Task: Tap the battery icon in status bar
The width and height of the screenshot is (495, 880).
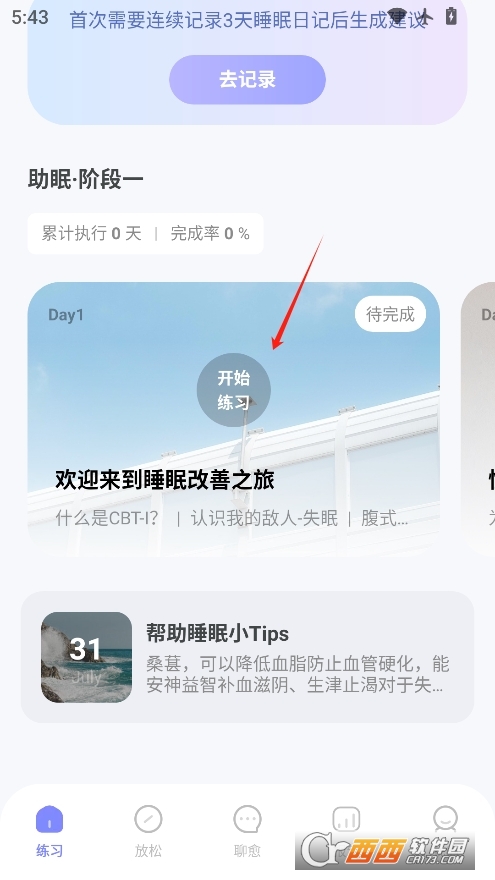Action: (x=451, y=17)
